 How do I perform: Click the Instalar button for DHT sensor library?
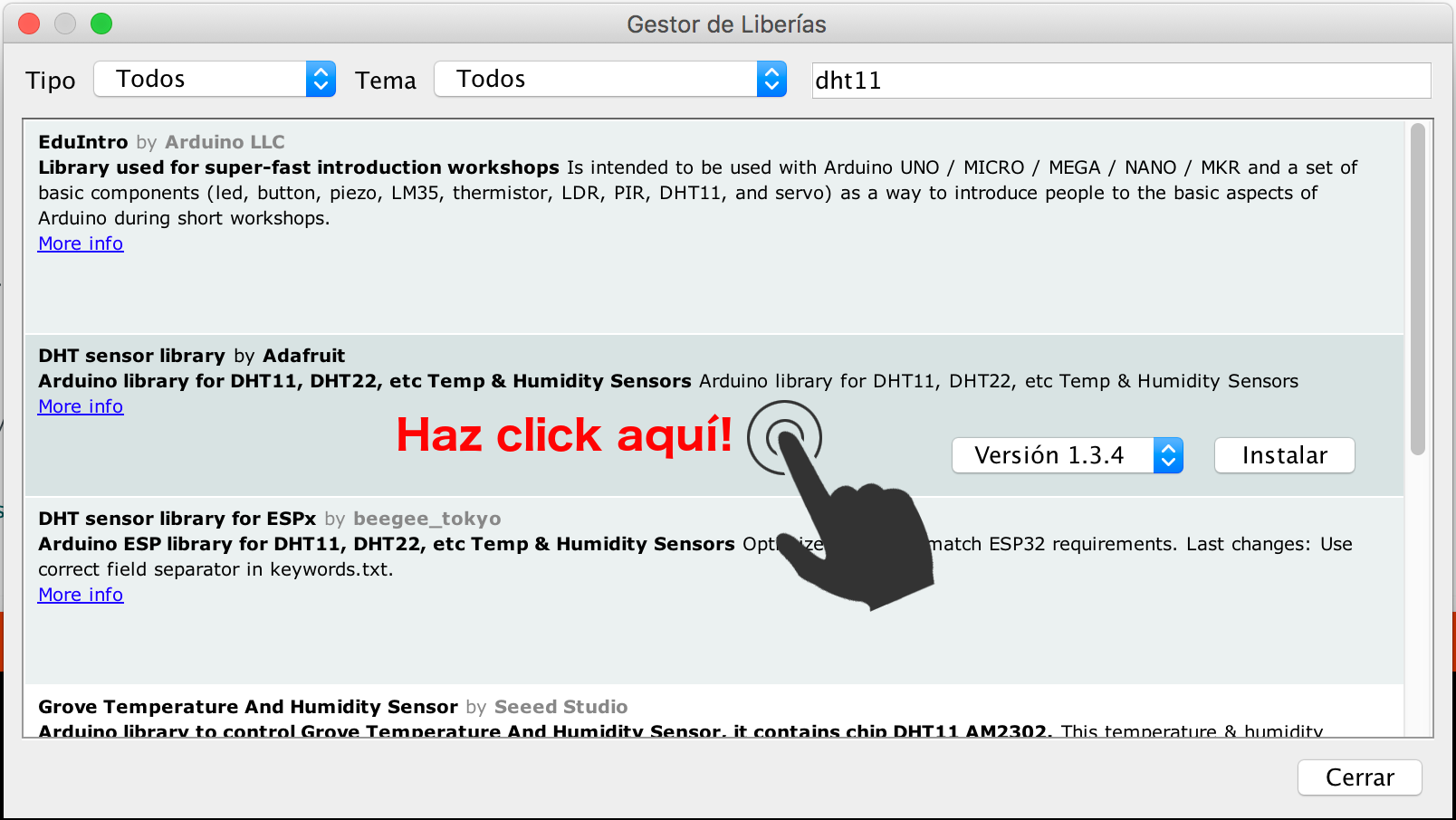point(1284,455)
